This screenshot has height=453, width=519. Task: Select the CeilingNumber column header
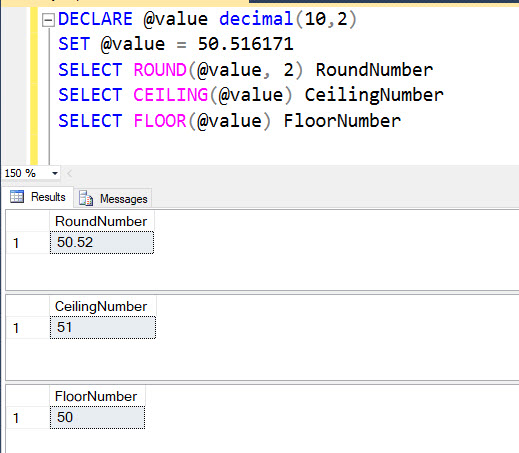point(102,306)
